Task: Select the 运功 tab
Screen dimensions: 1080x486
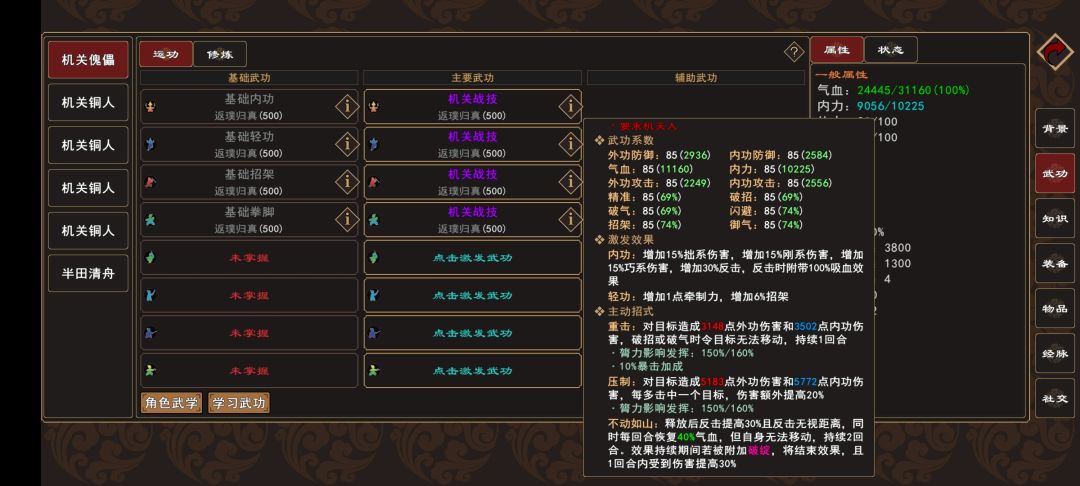Action: [x=159, y=55]
